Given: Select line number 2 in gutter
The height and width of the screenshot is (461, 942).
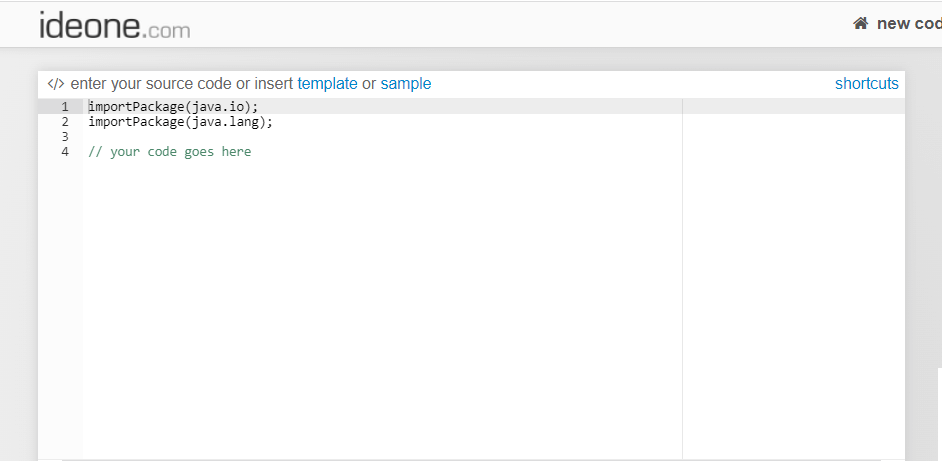Looking at the screenshot, I should (64, 122).
